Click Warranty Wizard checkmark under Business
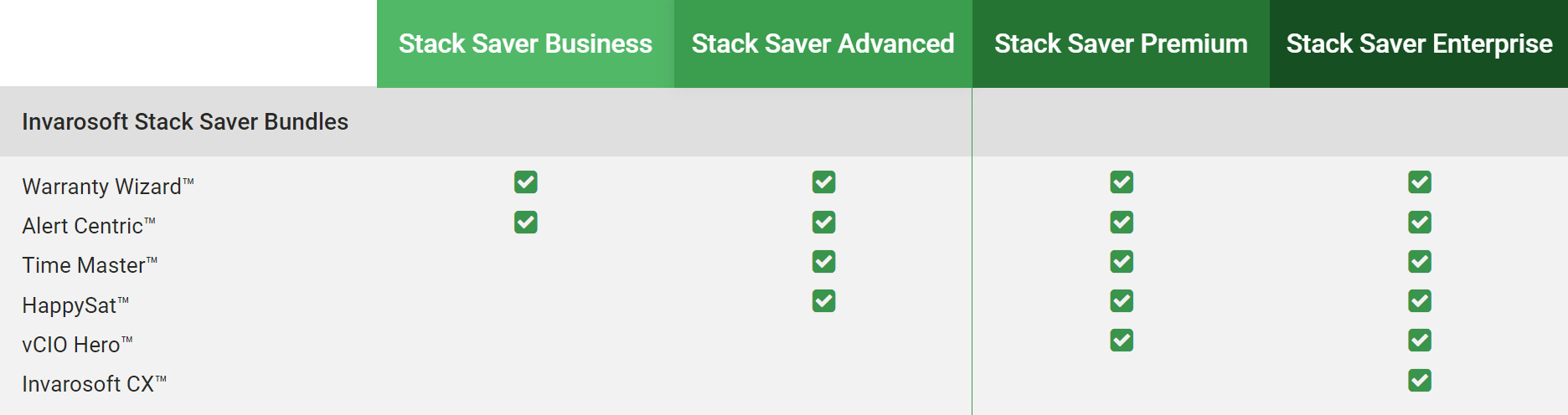The height and width of the screenshot is (415, 1568). click(x=526, y=182)
